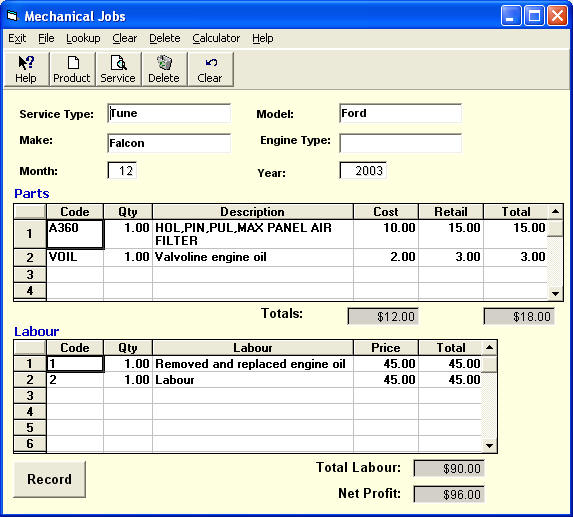Click the Parts grid scroll-down arrow
573x517 pixels.
point(555,293)
